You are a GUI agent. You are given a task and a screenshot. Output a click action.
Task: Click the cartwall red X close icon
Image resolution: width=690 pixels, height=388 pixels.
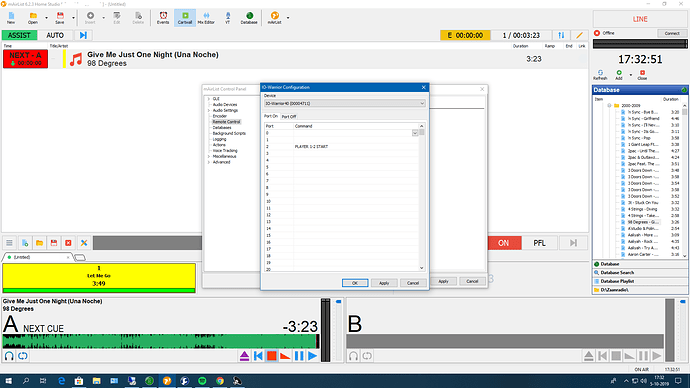(68, 243)
